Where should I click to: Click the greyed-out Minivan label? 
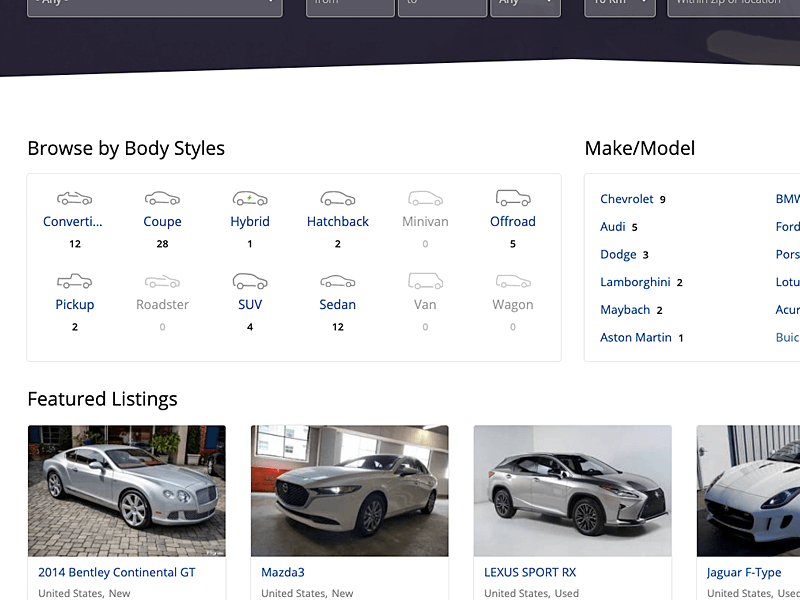coord(426,221)
